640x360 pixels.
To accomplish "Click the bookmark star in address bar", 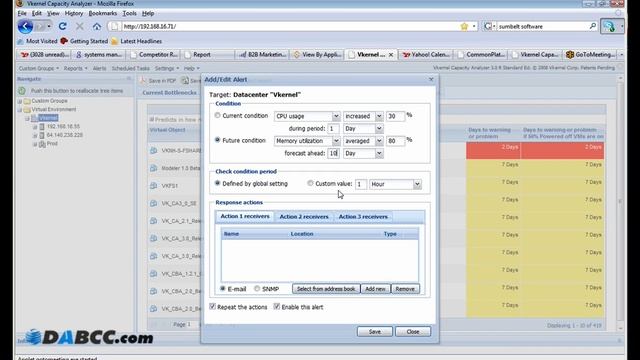I will coord(464,27).
